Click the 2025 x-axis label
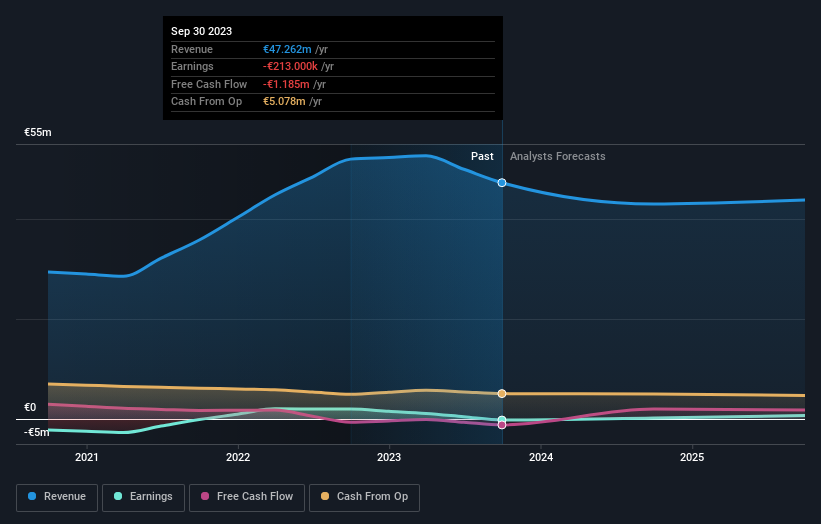 [x=692, y=457]
